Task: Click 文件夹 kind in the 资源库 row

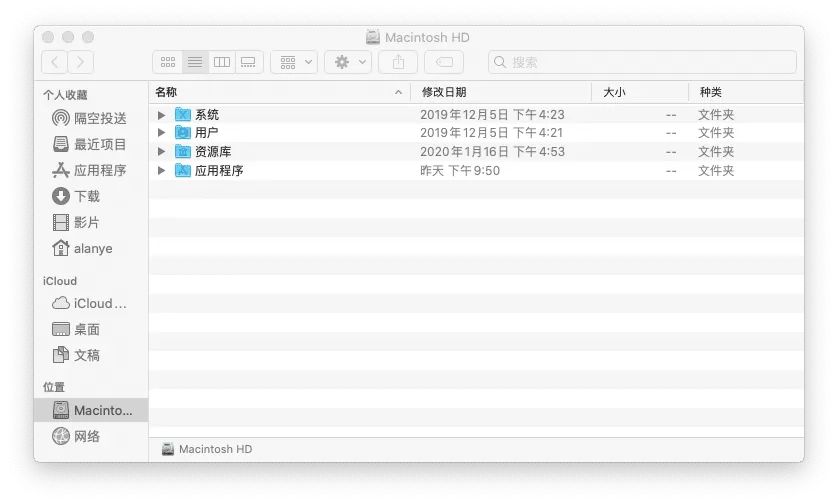Action: 716,152
